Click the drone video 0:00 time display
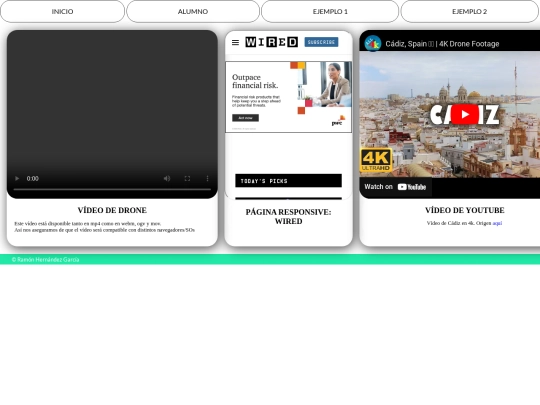 click(33, 178)
